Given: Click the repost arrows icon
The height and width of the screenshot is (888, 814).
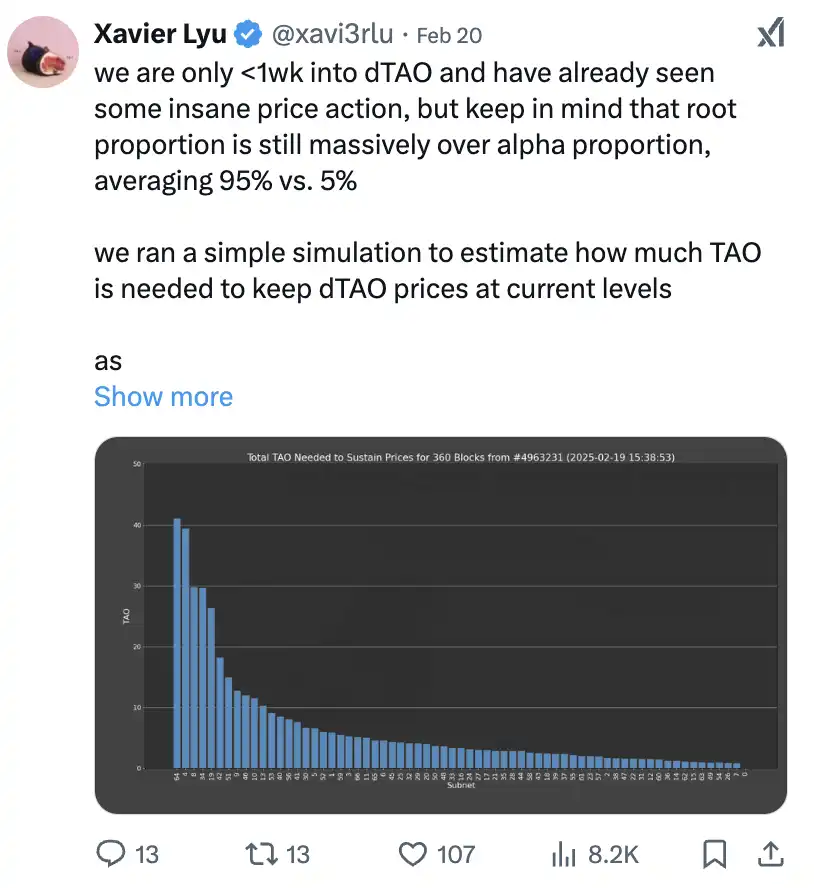Looking at the screenshot, I should (x=262, y=853).
